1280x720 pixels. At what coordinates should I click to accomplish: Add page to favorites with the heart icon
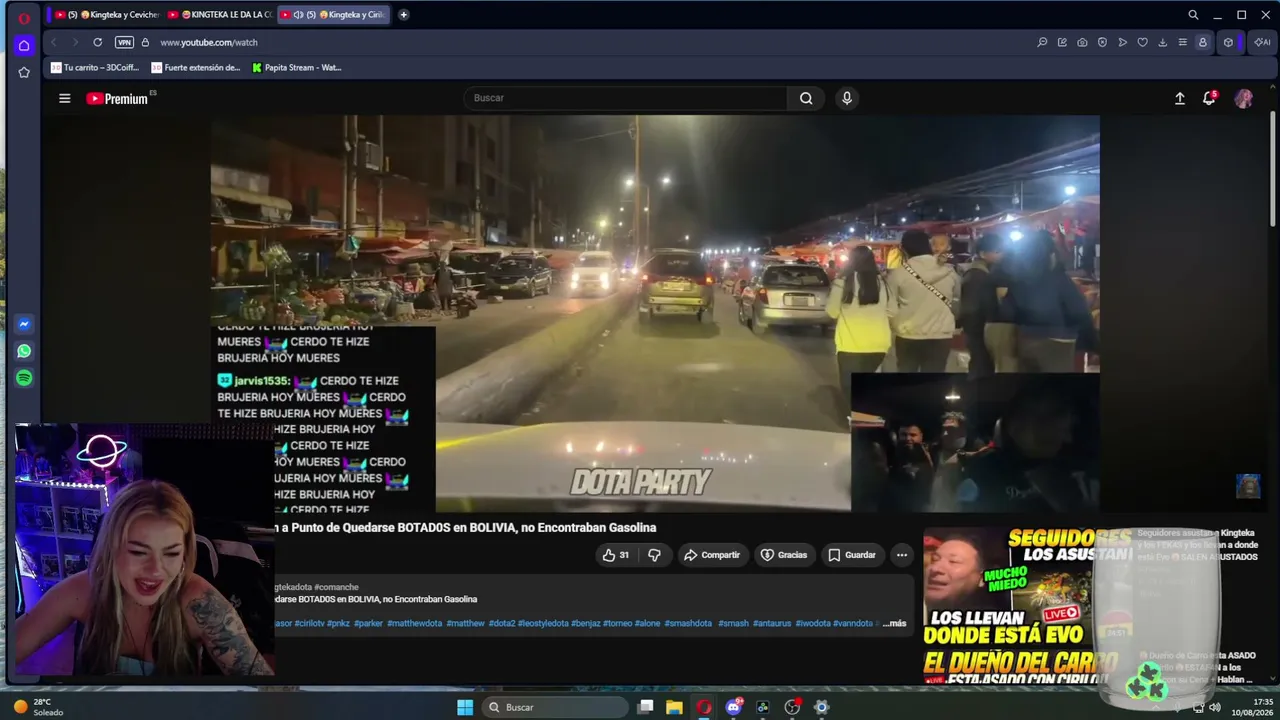point(1142,42)
